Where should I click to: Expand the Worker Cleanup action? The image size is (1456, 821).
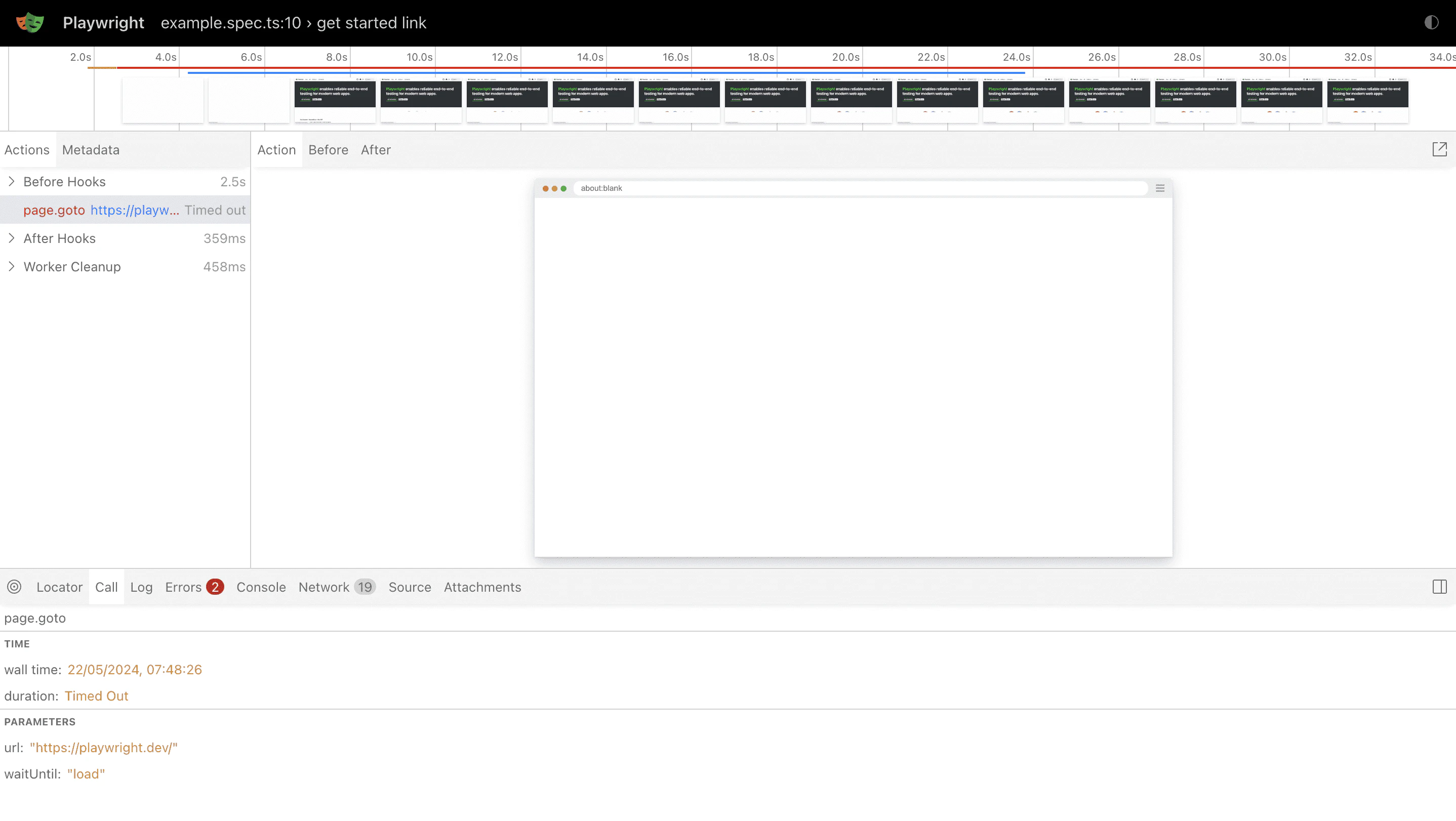coord(11,266)
